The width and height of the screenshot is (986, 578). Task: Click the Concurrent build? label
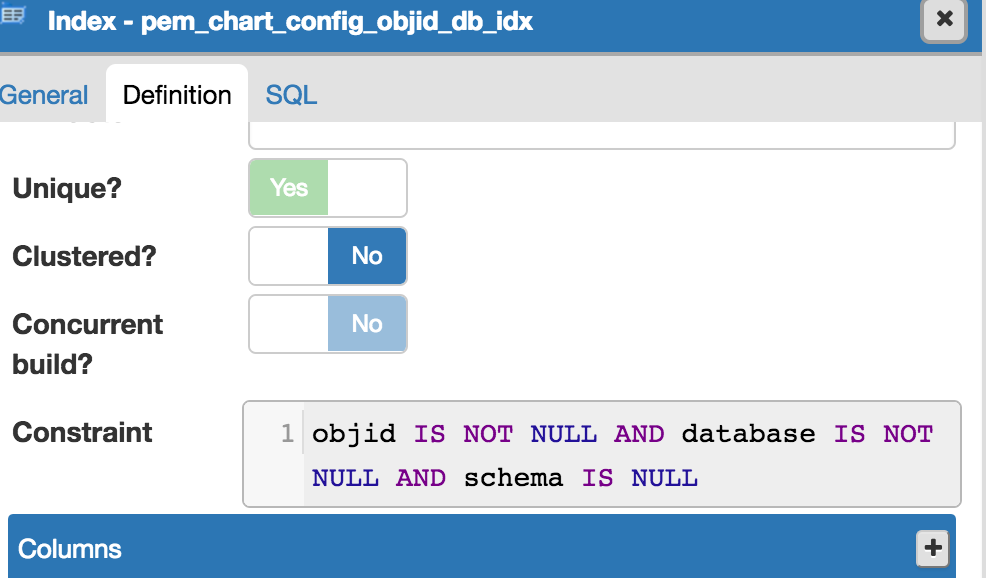[x=87, y=343]
